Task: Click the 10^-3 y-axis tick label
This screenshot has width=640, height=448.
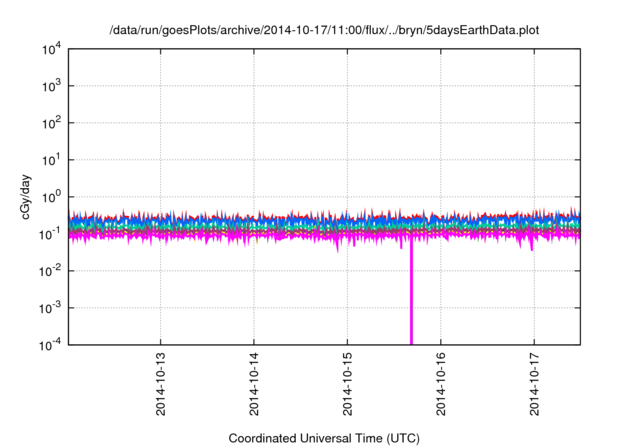Action: (x=49, y=308)
